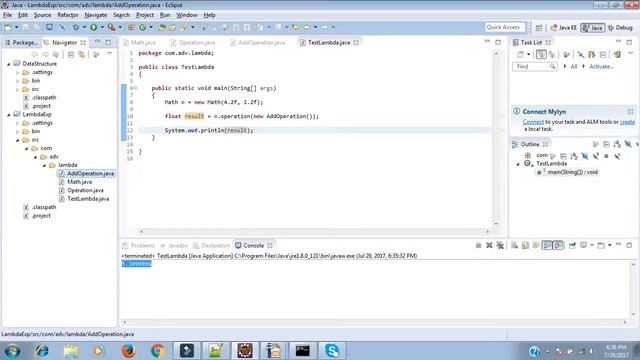Image resolution: width=640 pixels, height=360 pixels.
Task: Click the New file wizard icon
Action: (x=8, y=27)
